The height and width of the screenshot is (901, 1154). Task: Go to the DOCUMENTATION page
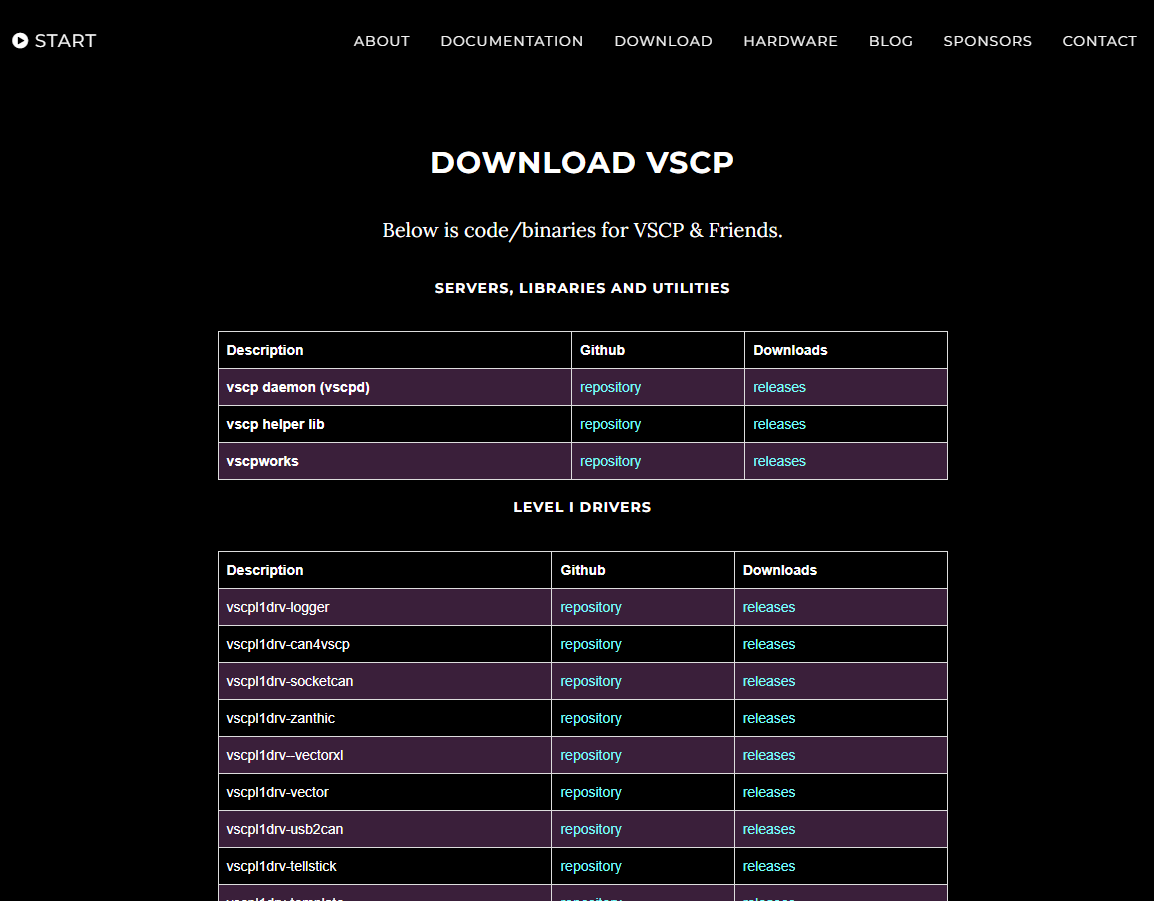[x=511, y=41]
